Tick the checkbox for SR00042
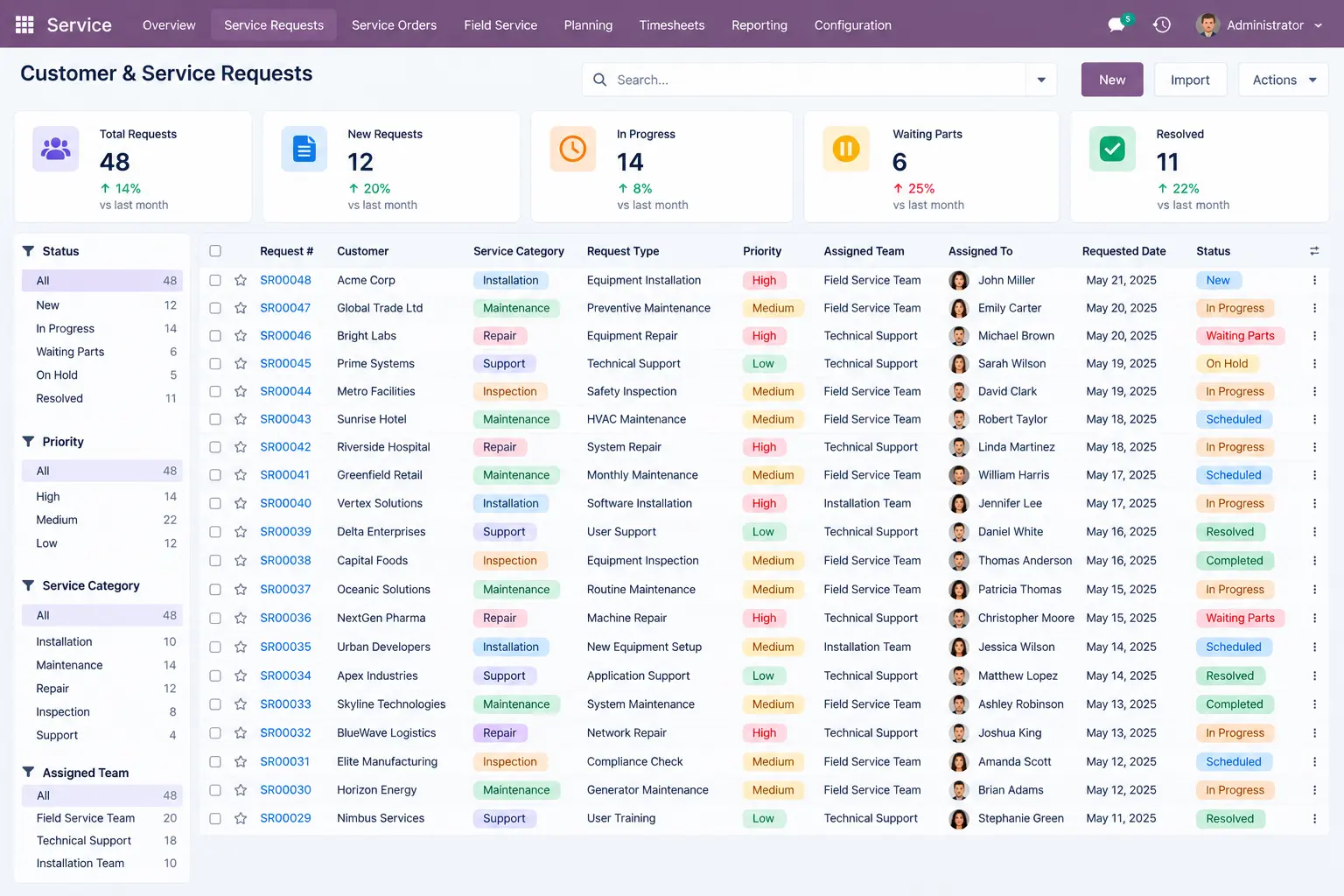The image size is (1344, 896). [215, 446]
